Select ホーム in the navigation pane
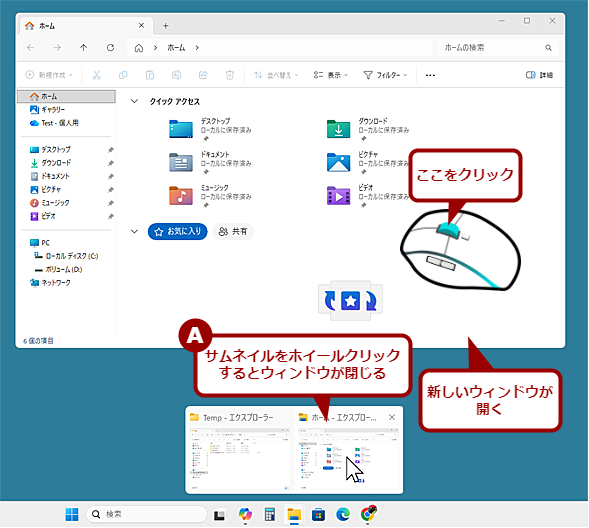 (66, 97)
